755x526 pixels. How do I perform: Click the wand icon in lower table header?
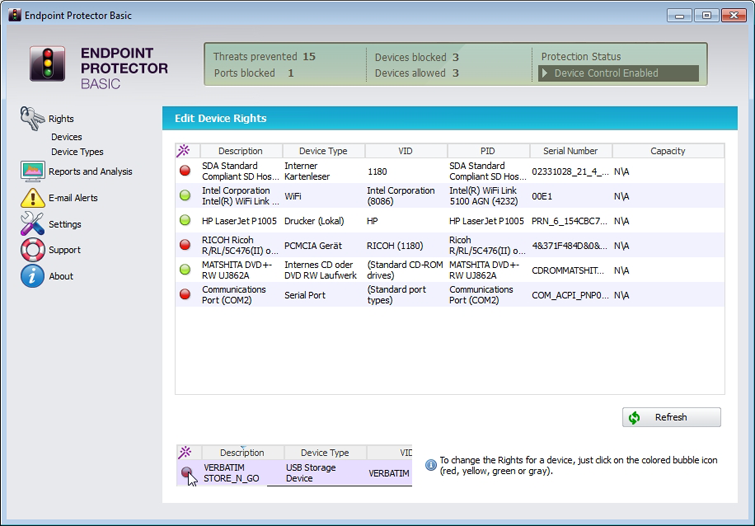coord(185,452)
